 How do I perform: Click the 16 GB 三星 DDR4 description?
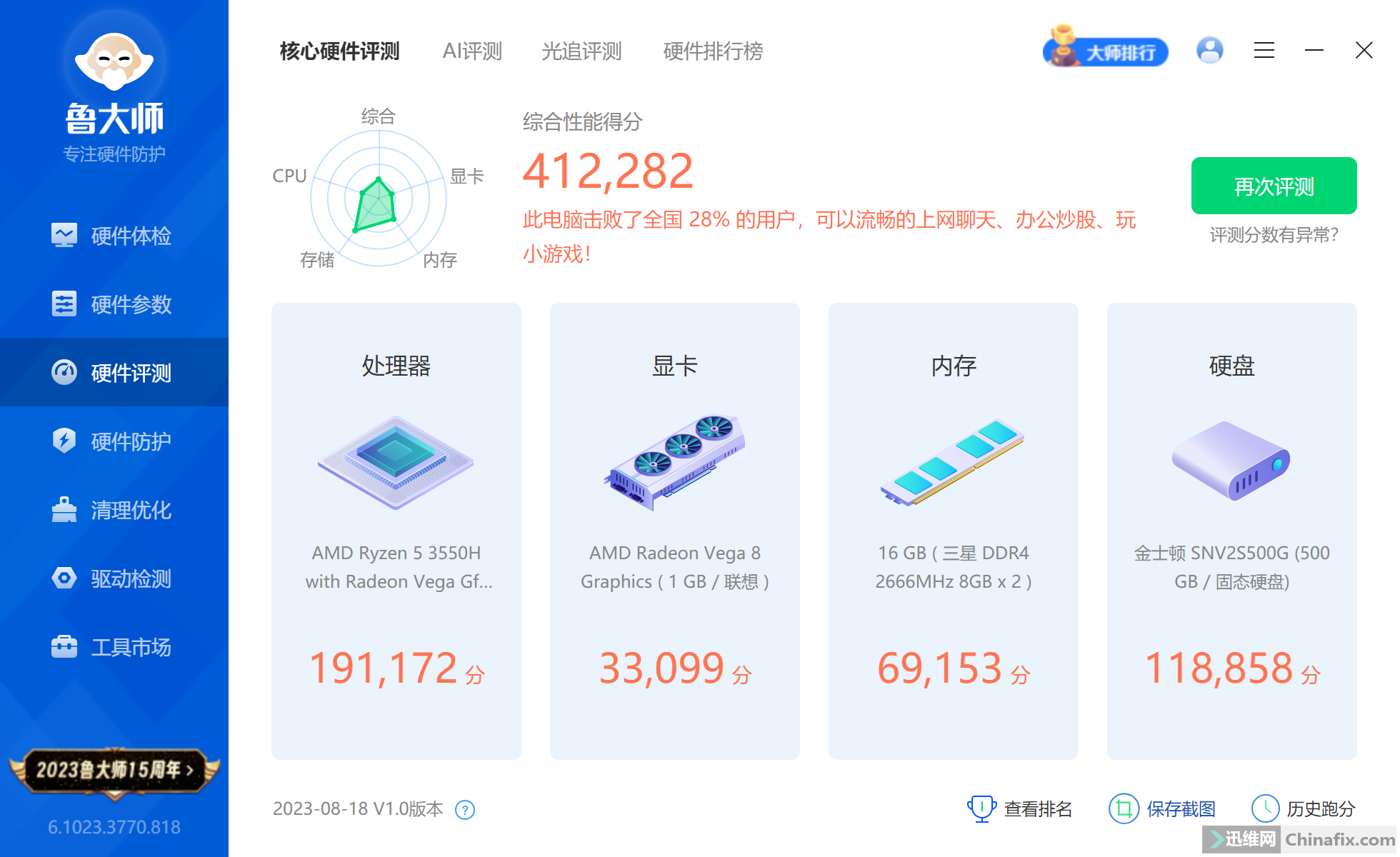(x=954, y=567)
